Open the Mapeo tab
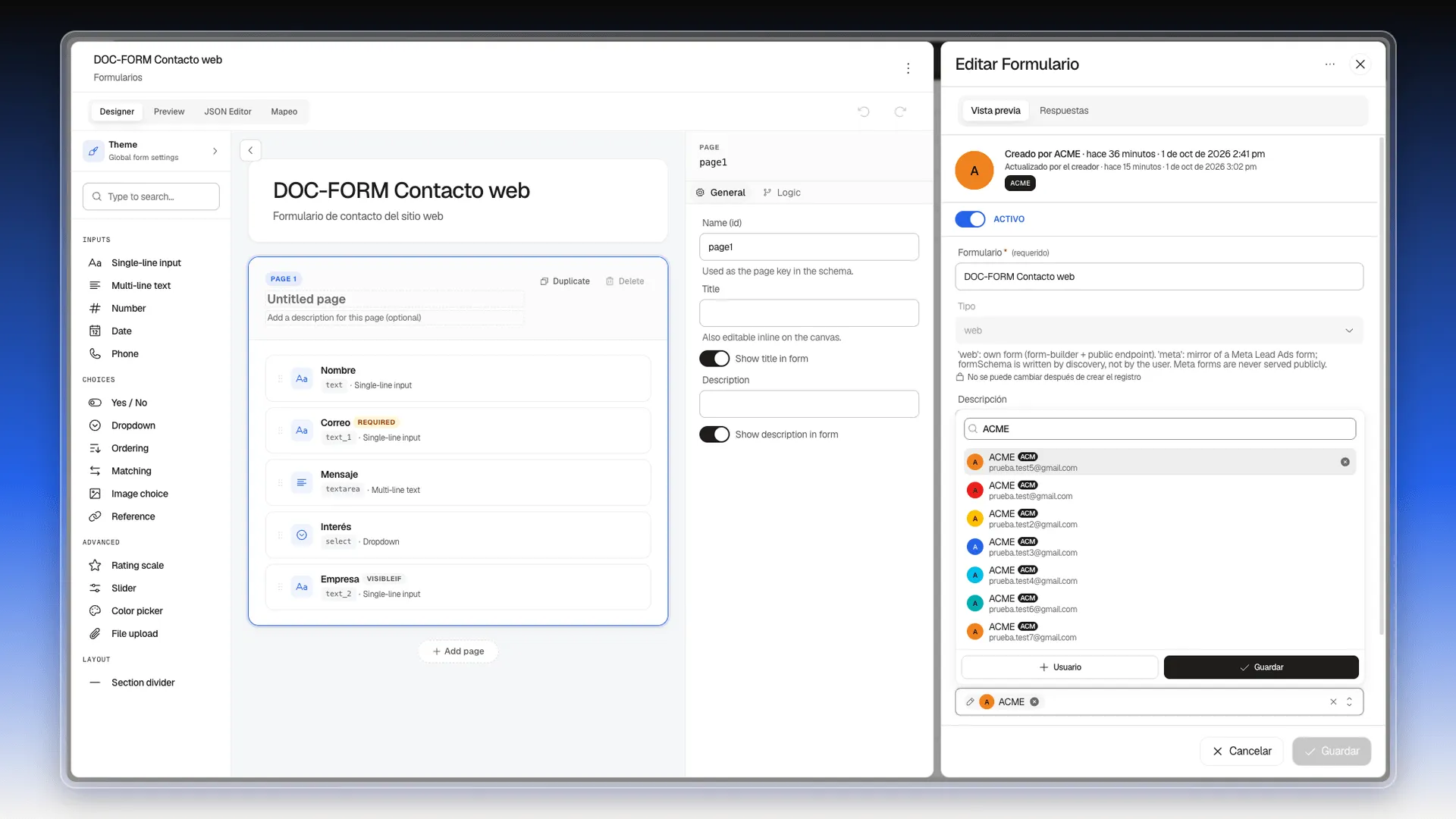Viewport: 1456px width, 819px height. tap(284, 111)
